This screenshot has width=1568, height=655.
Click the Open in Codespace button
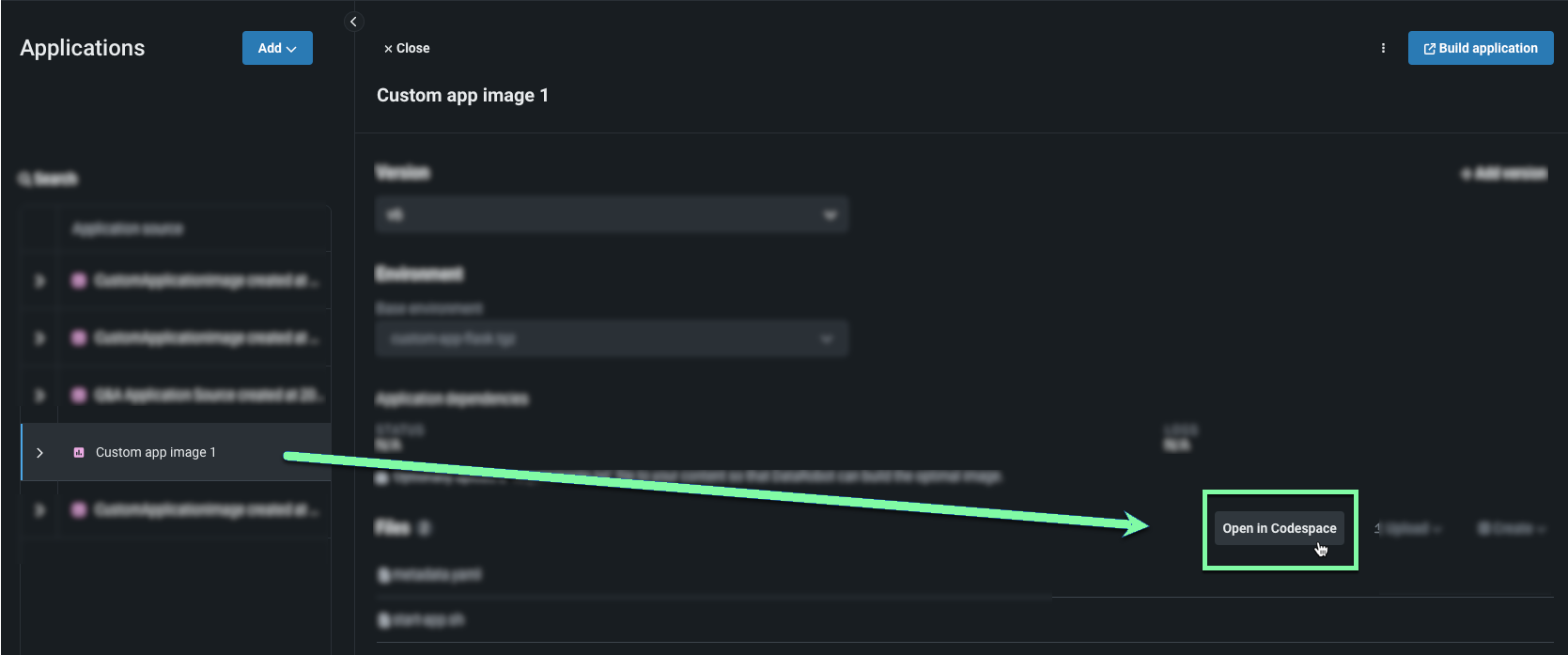click(1279, 528)
